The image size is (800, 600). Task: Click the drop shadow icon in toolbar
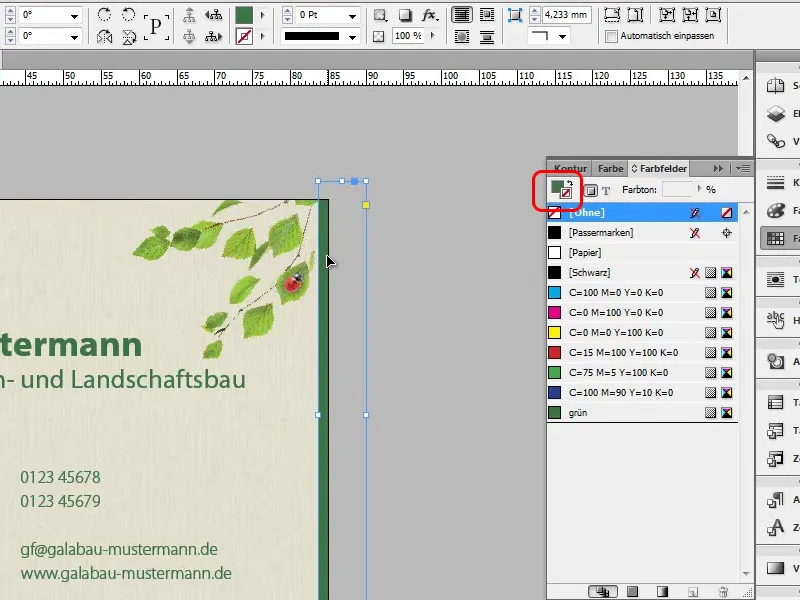click(404, 16)
